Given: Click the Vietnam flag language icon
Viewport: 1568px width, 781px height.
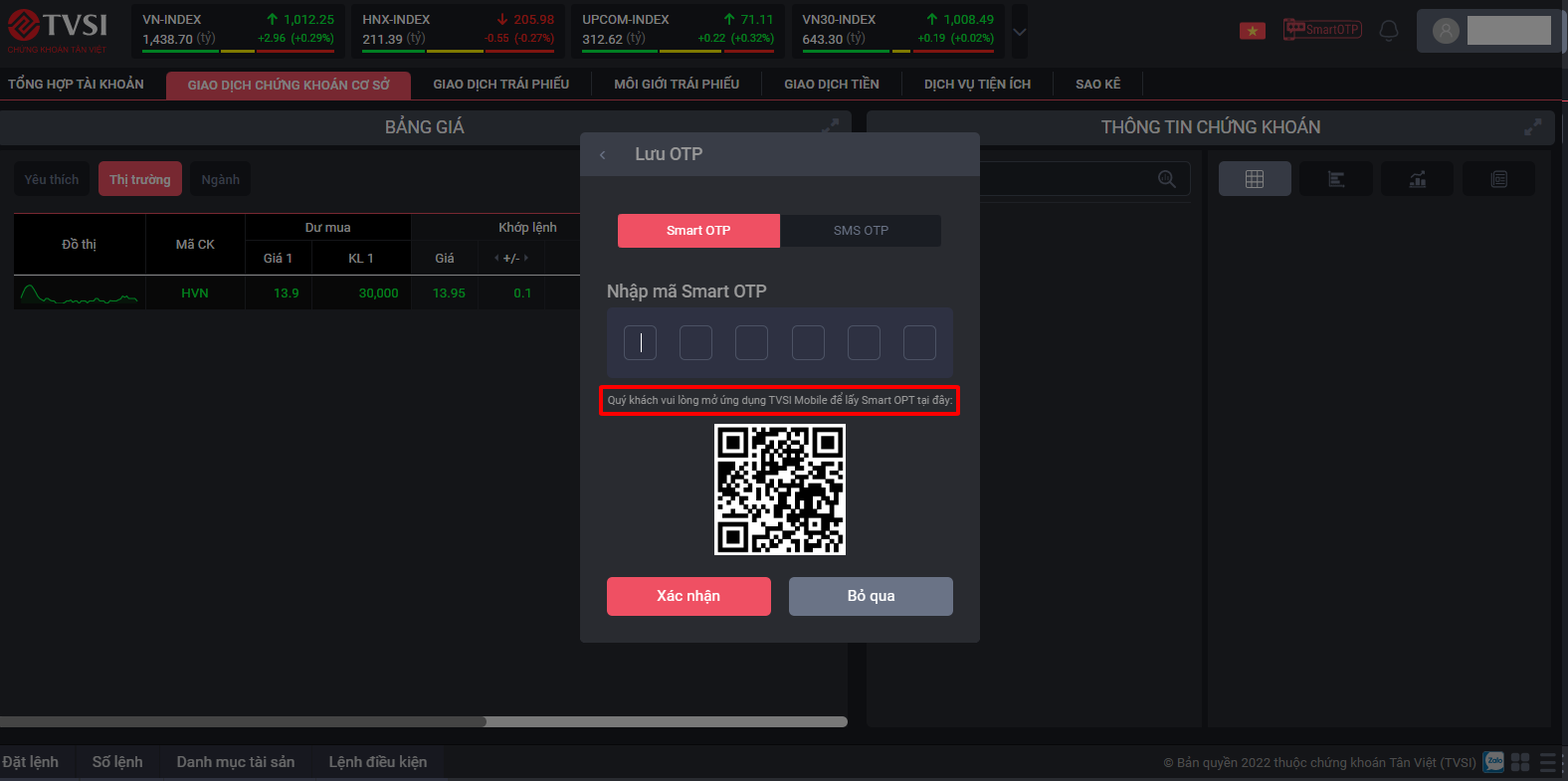Looking at the screenshot, I should tap(1252, 31).
